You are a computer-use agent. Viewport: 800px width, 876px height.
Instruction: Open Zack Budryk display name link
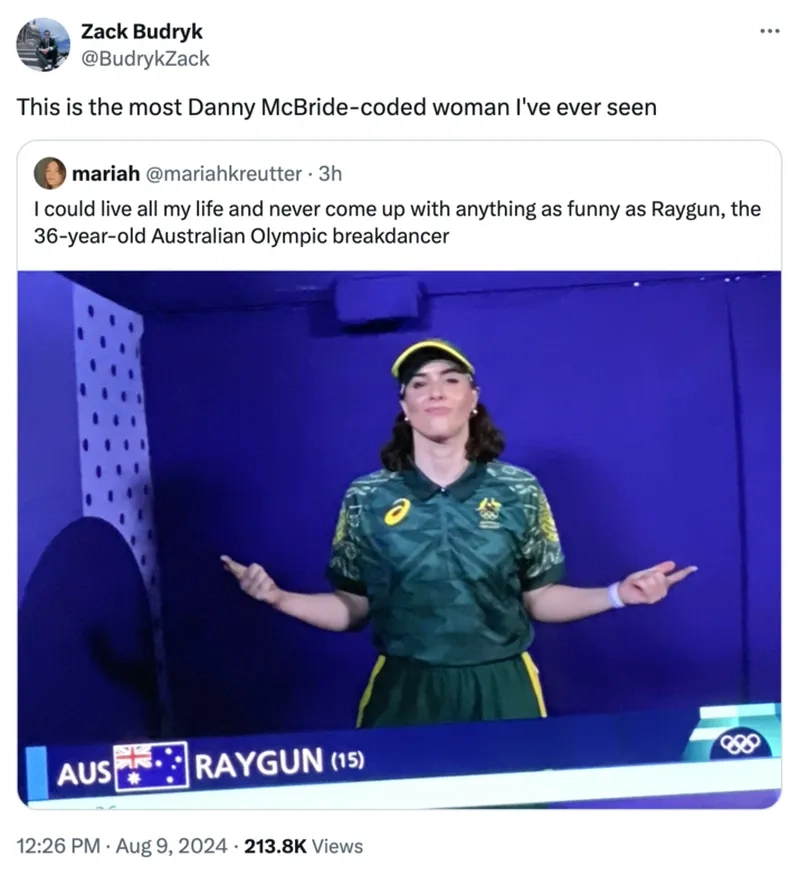coord(142,31)
